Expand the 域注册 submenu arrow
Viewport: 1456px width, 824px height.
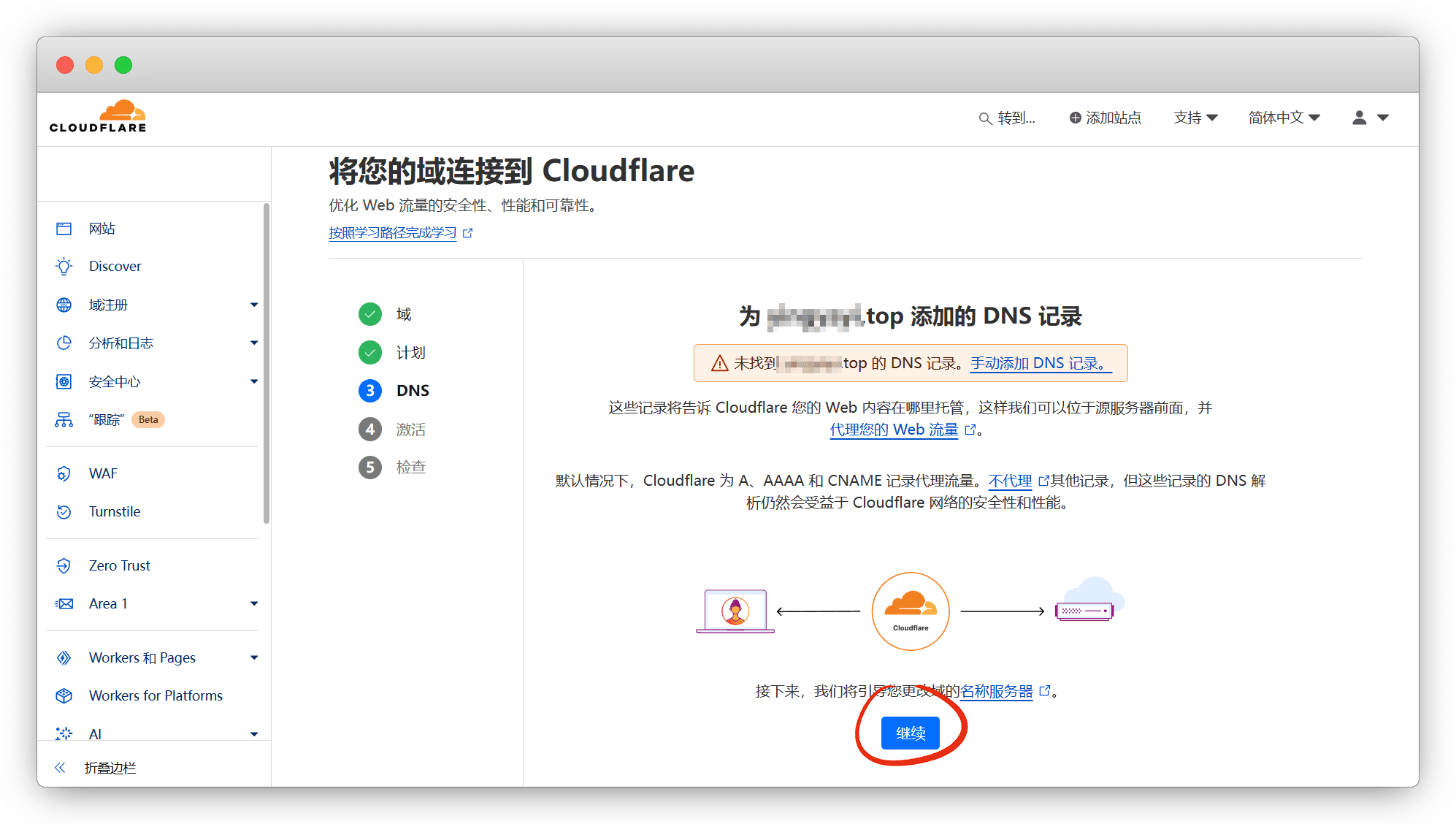pyautogui.click(x=254, y=305)
